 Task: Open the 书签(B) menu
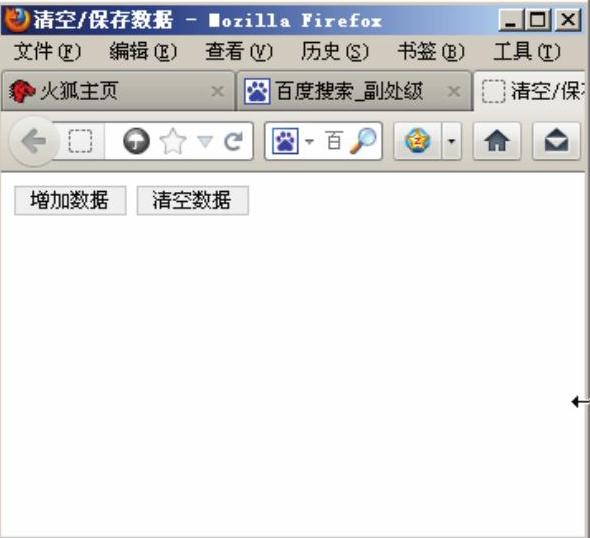coord(431,52)
